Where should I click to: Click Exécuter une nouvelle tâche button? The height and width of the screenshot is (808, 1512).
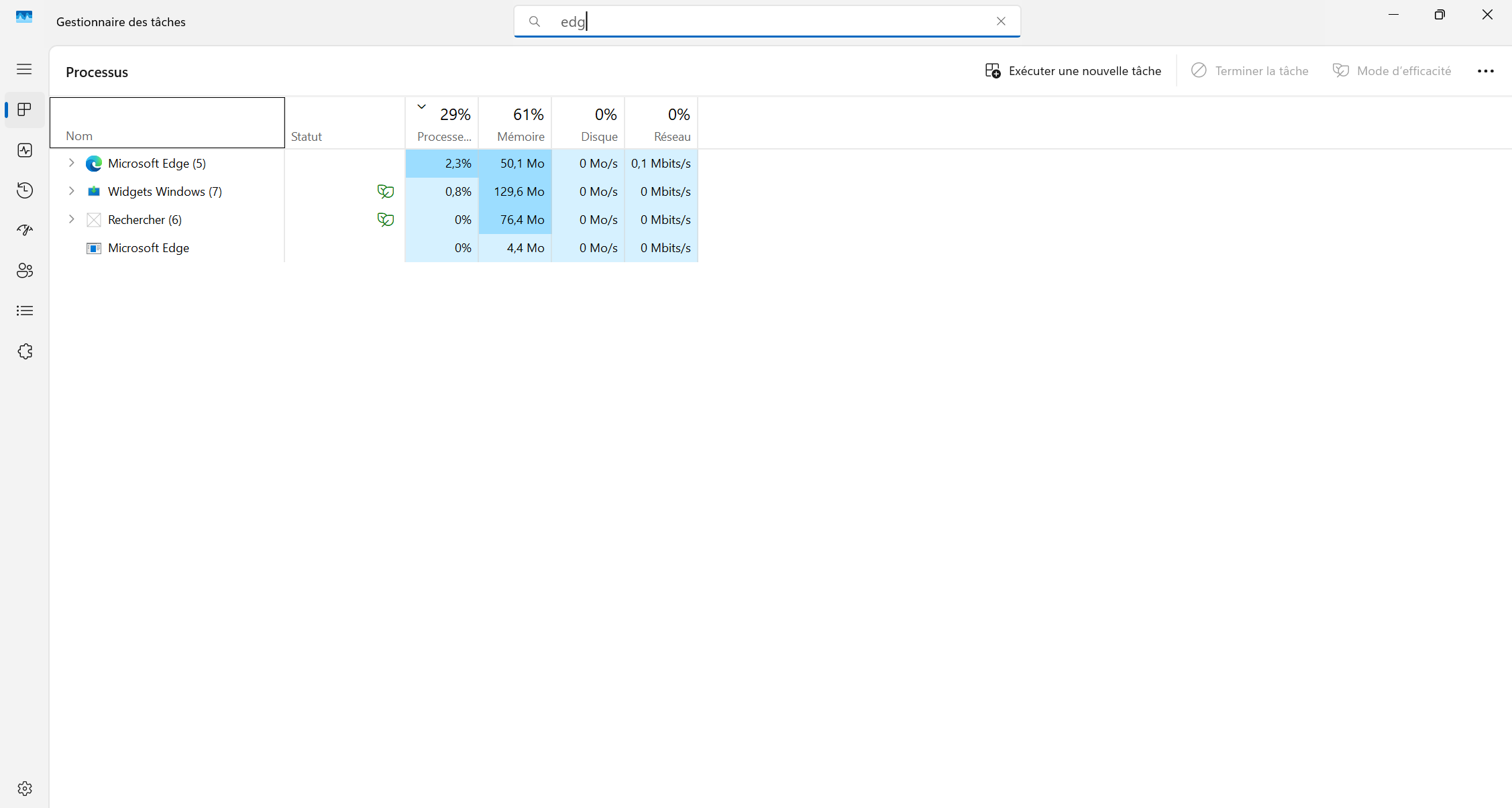tap(1073, 71)
